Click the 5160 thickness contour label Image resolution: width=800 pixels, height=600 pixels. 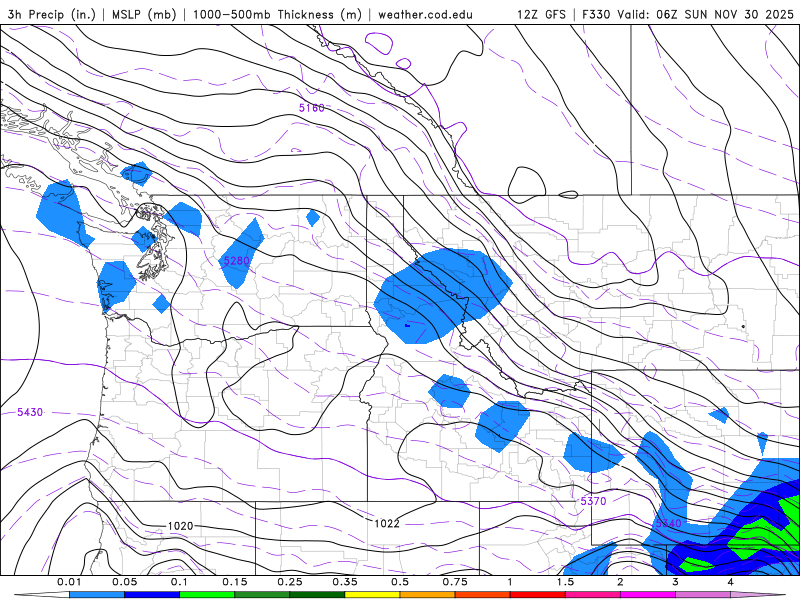tap(312, 108)
